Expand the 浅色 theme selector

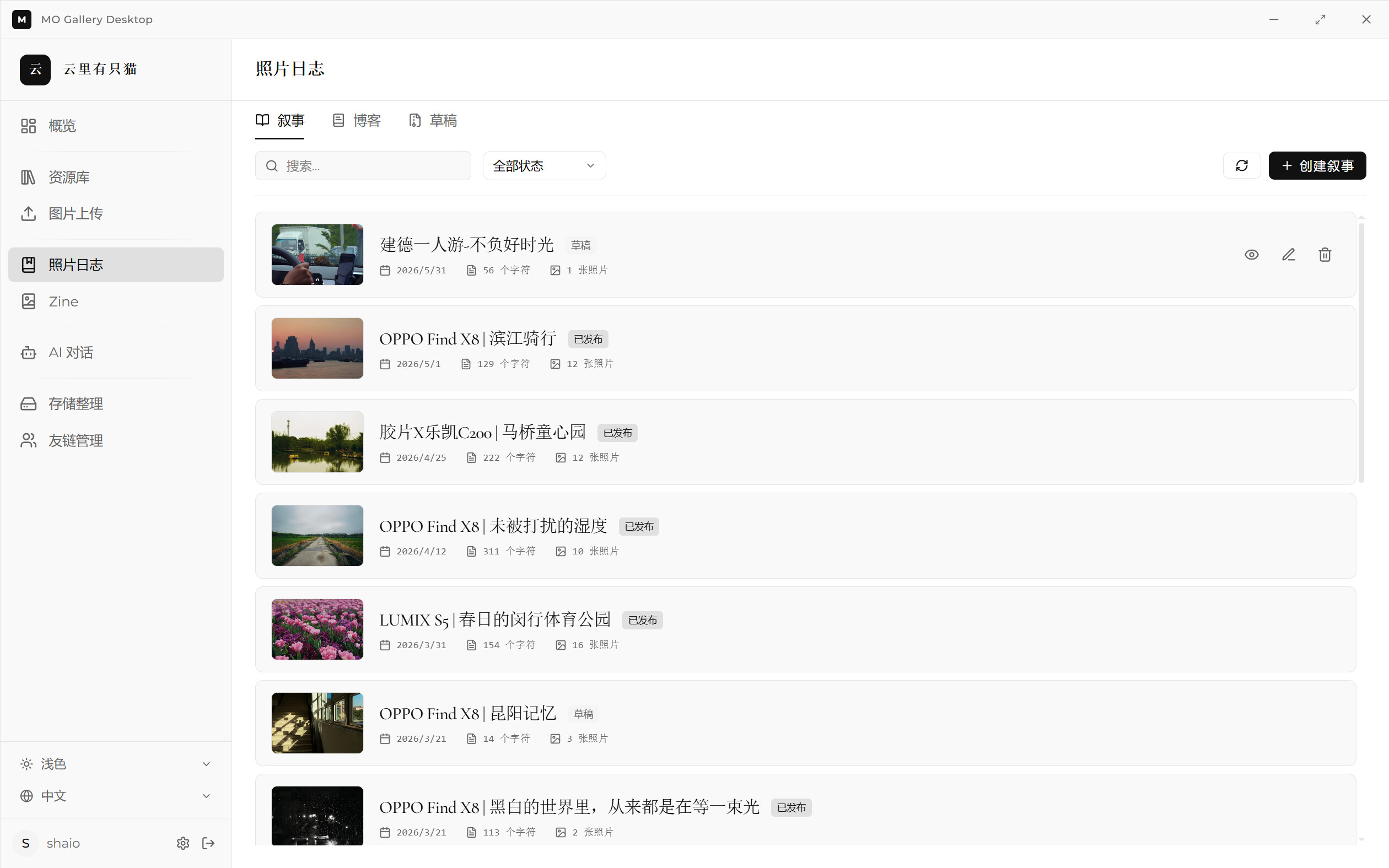pyautogui.click(x=116, y=764)
